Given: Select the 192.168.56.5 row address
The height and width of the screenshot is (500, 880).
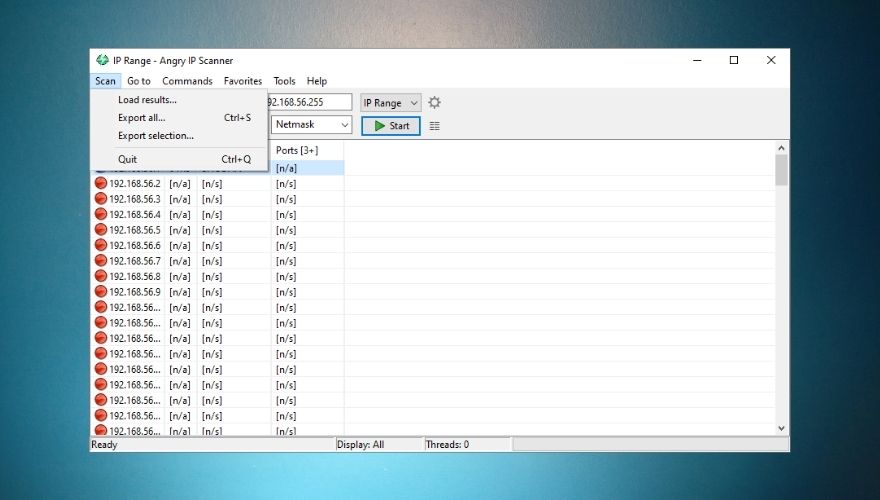Looking at the screenshot, I should tap(135, 230).
